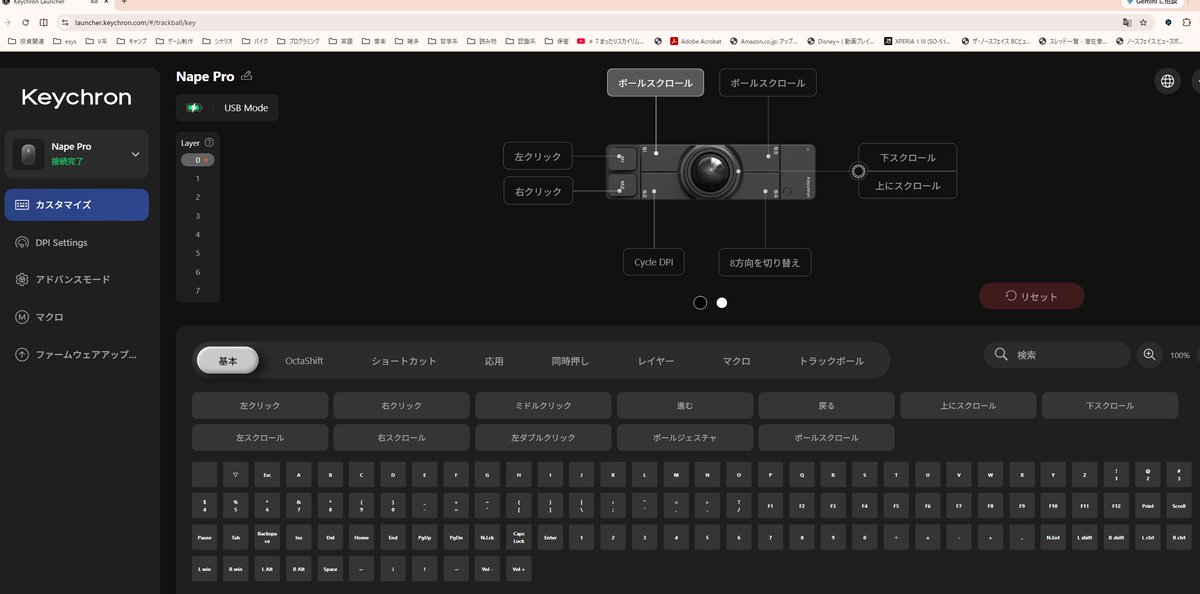The image size is (1200, 594).
Task: Choose the ボールジェスチャ key option
Action: [685, 438]
